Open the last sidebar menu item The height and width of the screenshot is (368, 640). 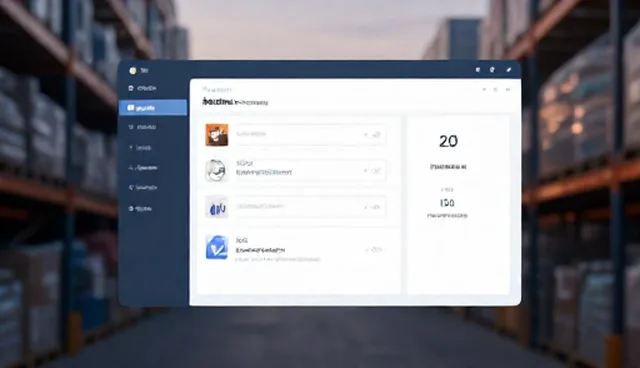pos(140,208)
